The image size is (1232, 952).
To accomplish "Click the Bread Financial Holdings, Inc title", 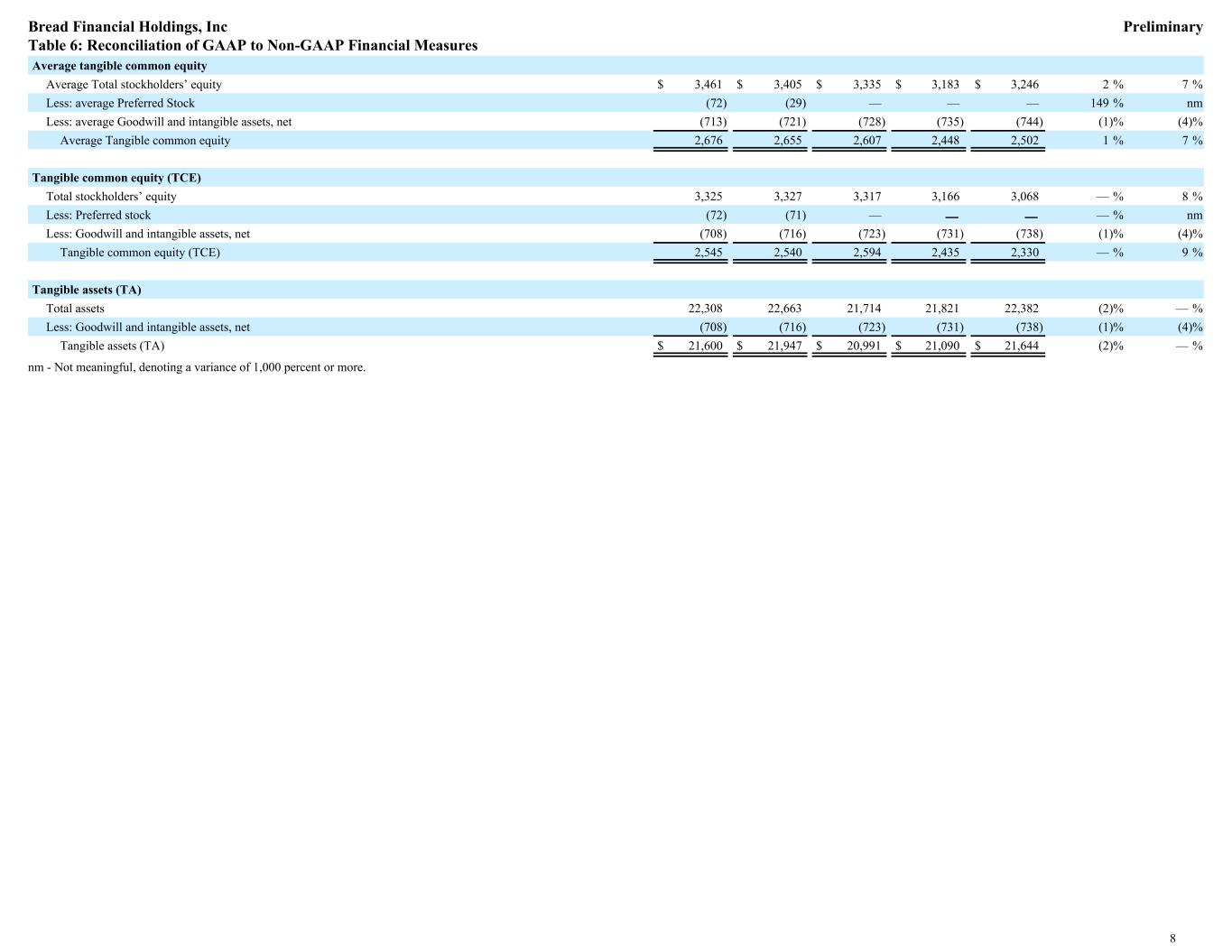I will pyautogui.click(x=127, y=27).
